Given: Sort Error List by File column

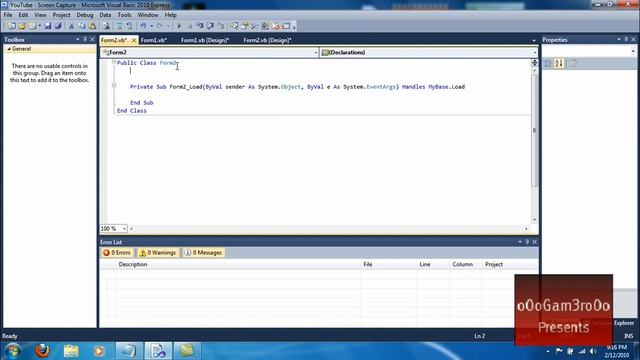Looking at the screenshot, I should click(x=389, y=264).
